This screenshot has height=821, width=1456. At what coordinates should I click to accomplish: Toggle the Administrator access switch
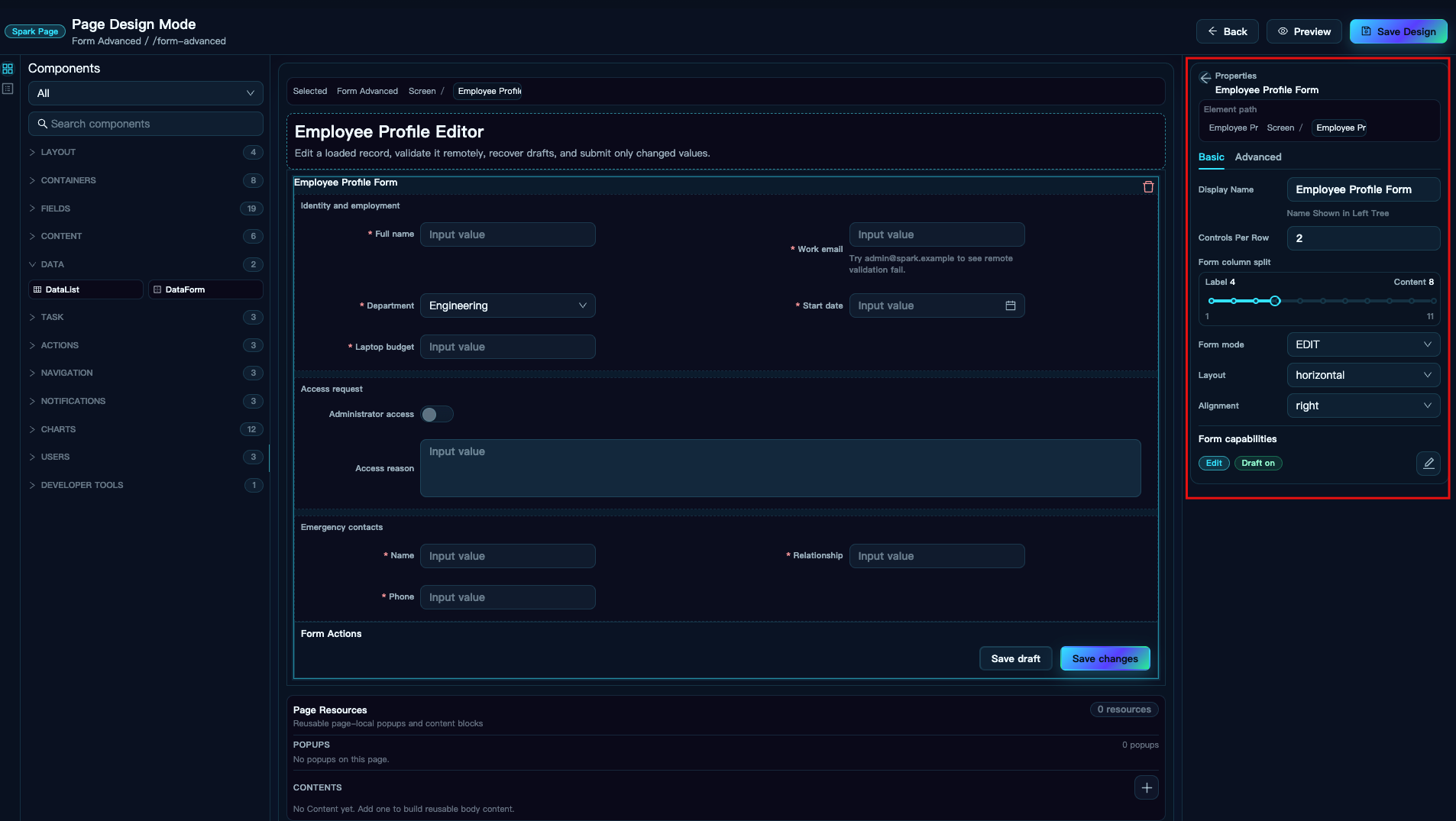click(x=437, y=415)
